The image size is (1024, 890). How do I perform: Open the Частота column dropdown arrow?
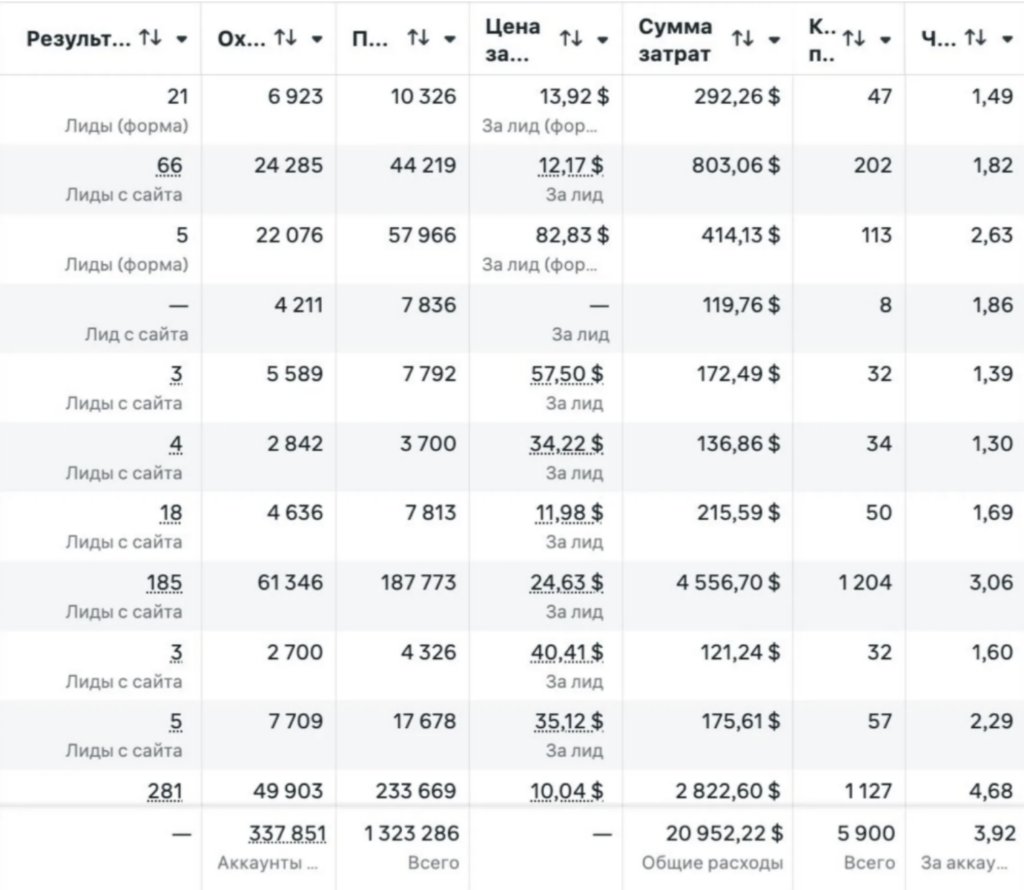point(1007,39)
